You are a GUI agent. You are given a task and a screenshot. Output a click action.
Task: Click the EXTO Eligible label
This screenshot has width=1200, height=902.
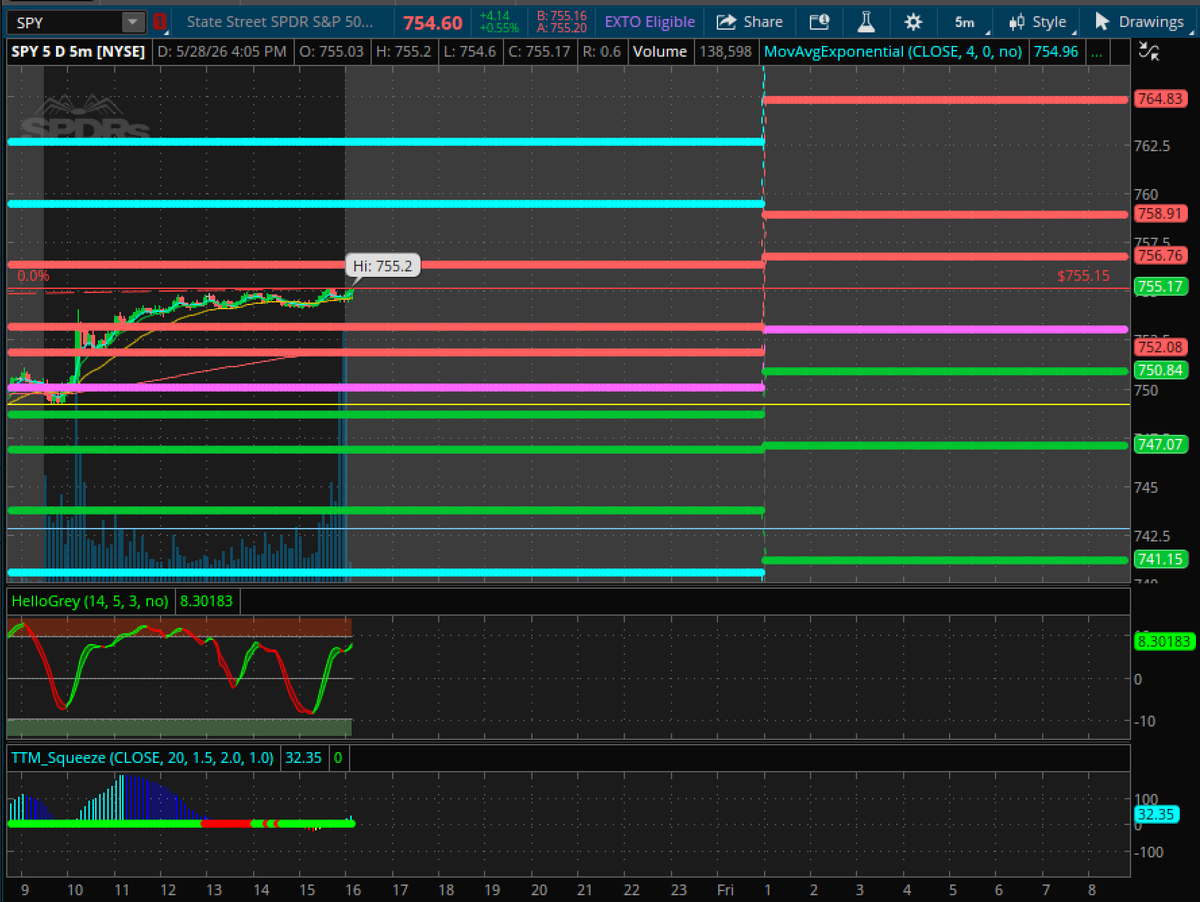tap(648, 22)
